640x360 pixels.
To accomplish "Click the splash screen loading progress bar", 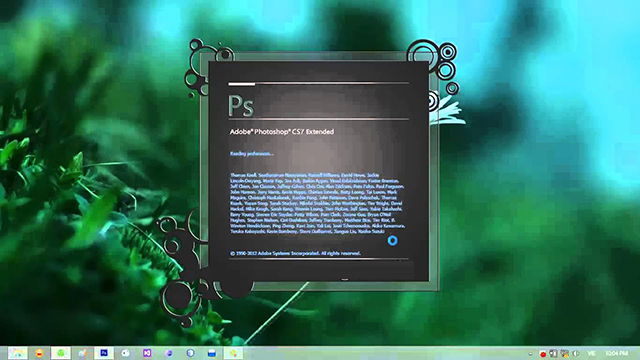I will (x=319, y=84).
